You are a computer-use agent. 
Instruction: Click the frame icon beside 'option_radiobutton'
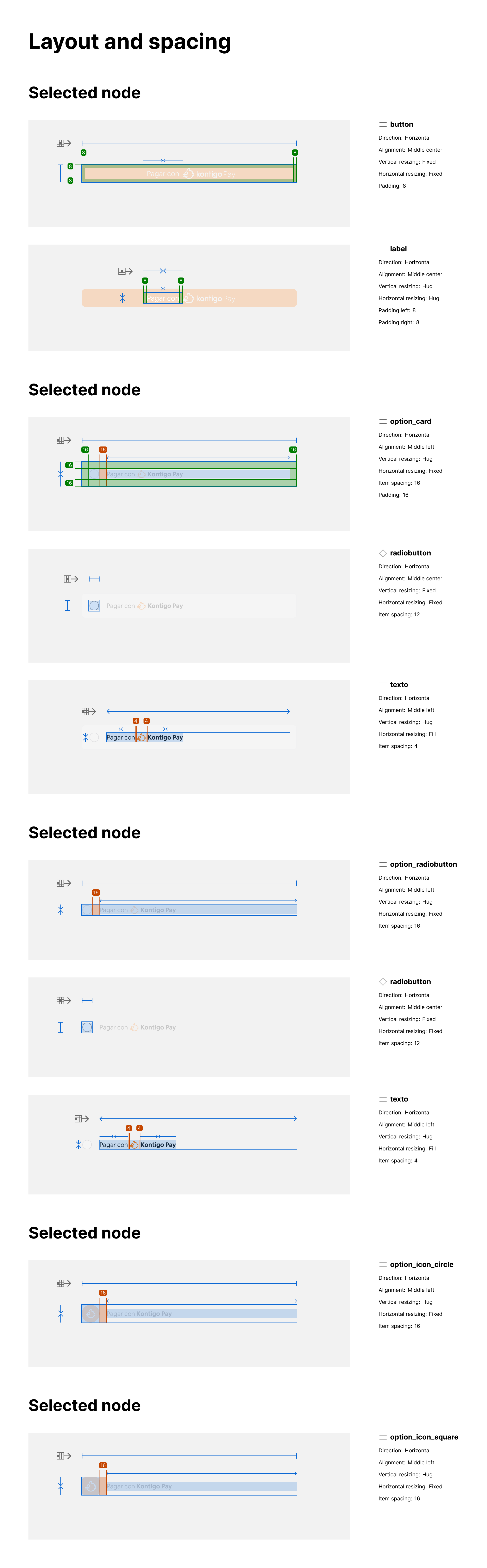tap(382, 864)
